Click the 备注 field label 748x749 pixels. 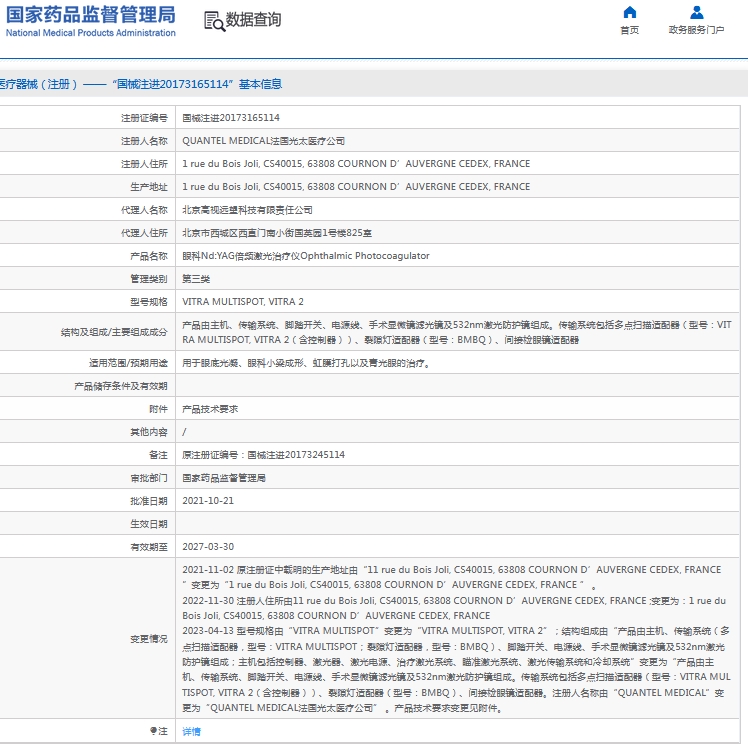coord(158,455)
